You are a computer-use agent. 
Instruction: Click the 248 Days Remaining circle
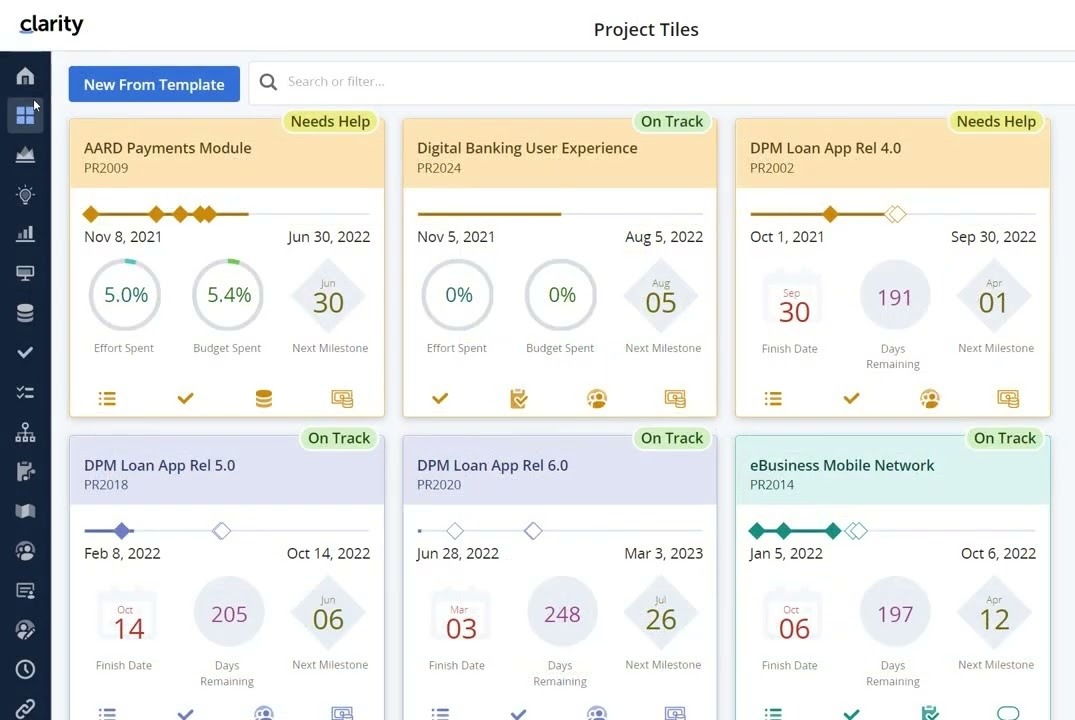coord(562,612)
